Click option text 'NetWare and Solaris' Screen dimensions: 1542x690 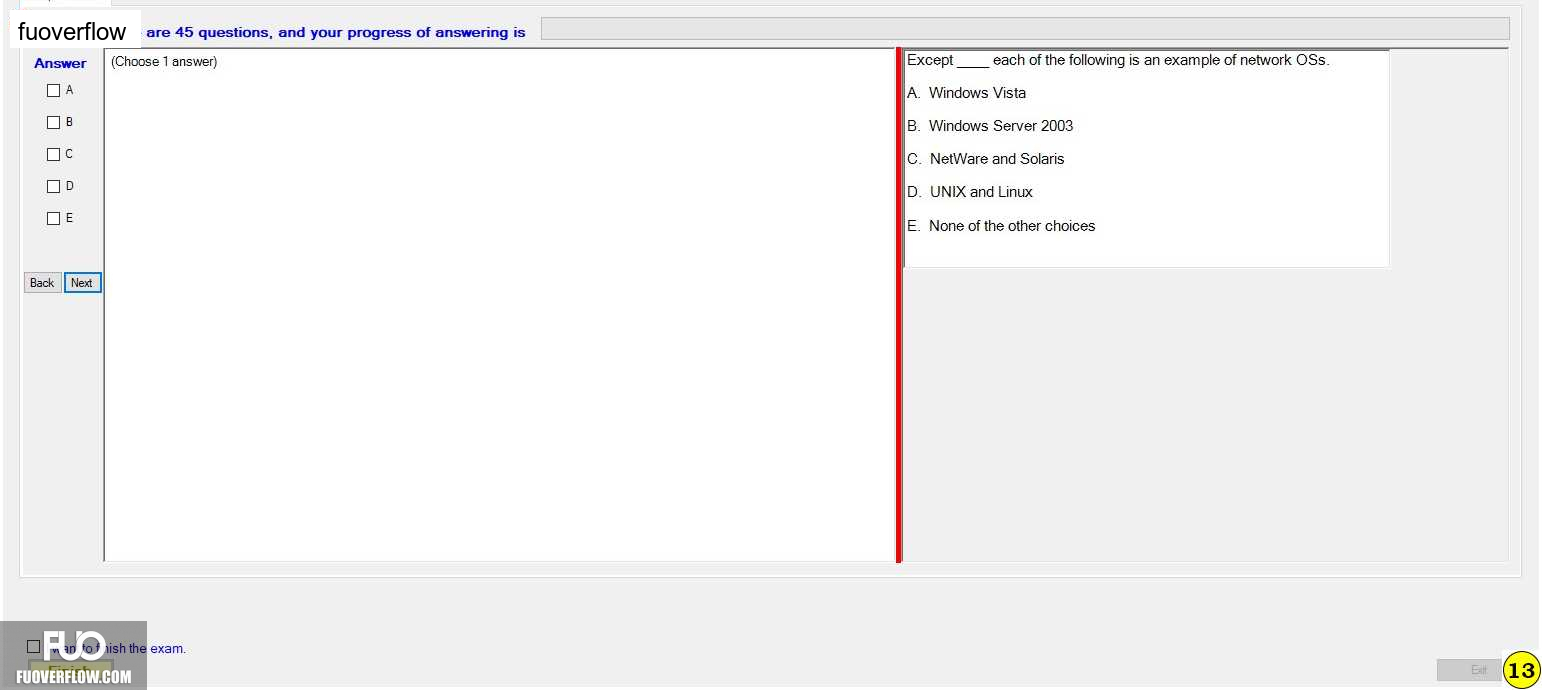[x=997, y=159]
